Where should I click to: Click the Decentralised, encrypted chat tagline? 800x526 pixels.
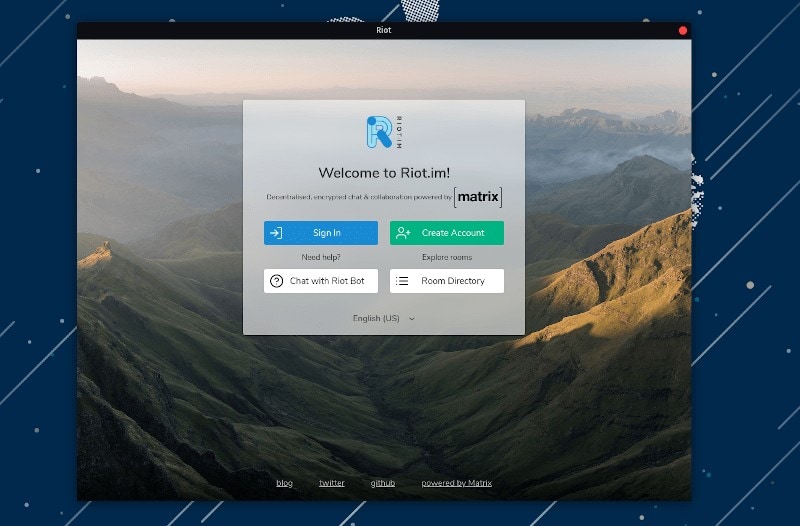coord(359,197)
